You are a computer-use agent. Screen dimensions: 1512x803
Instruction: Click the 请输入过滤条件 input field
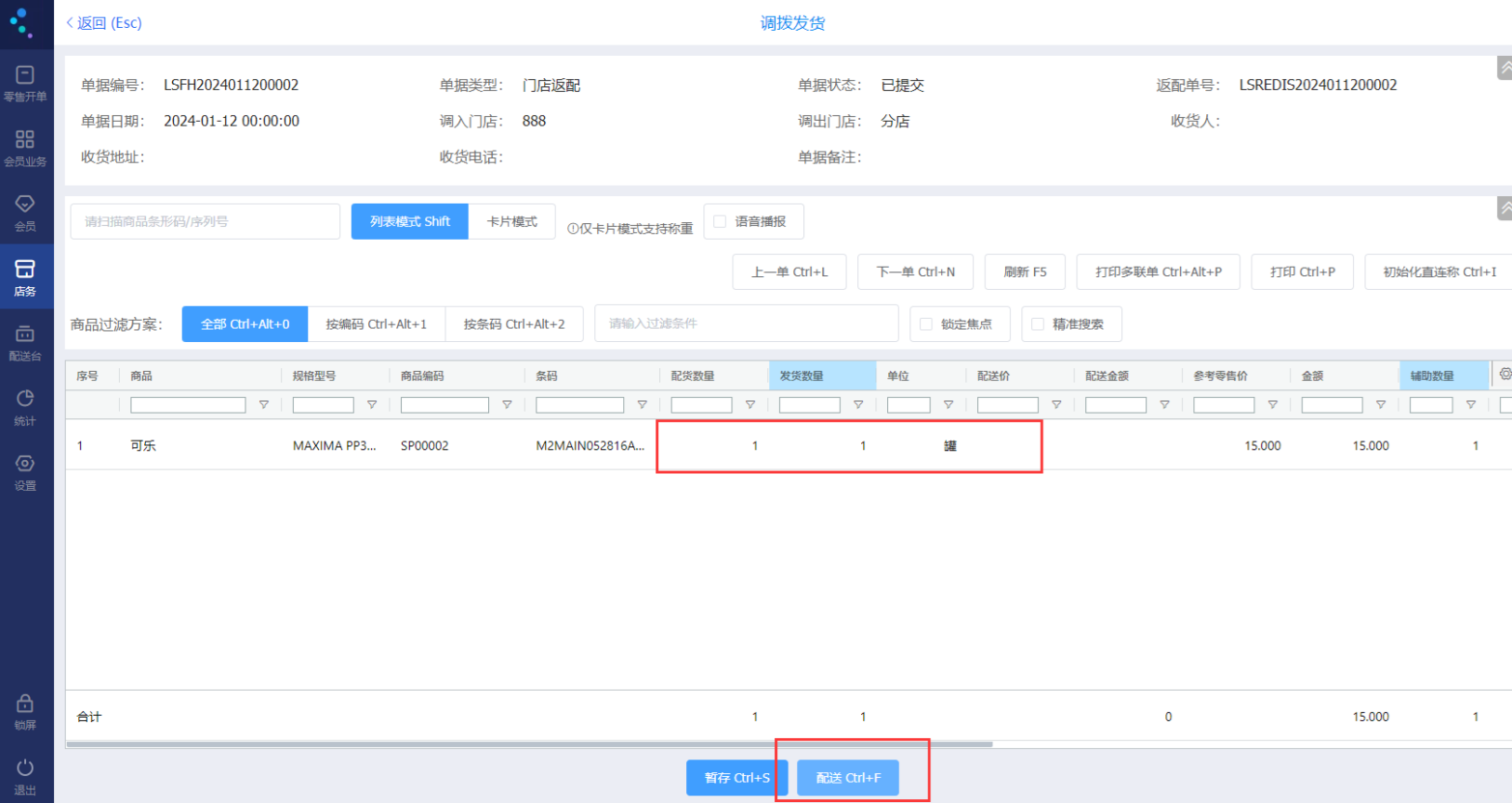click(747, 323)
